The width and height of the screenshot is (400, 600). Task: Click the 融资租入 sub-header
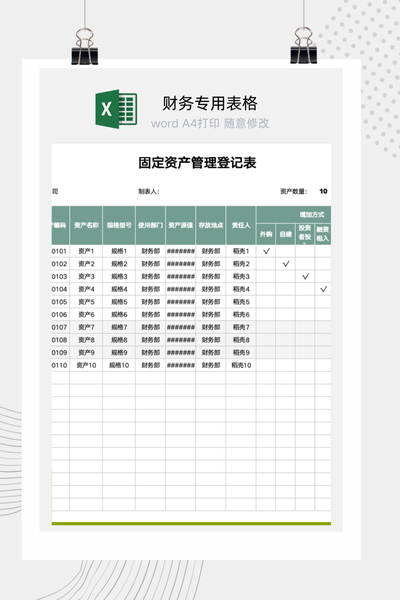[x=323, y=234]
